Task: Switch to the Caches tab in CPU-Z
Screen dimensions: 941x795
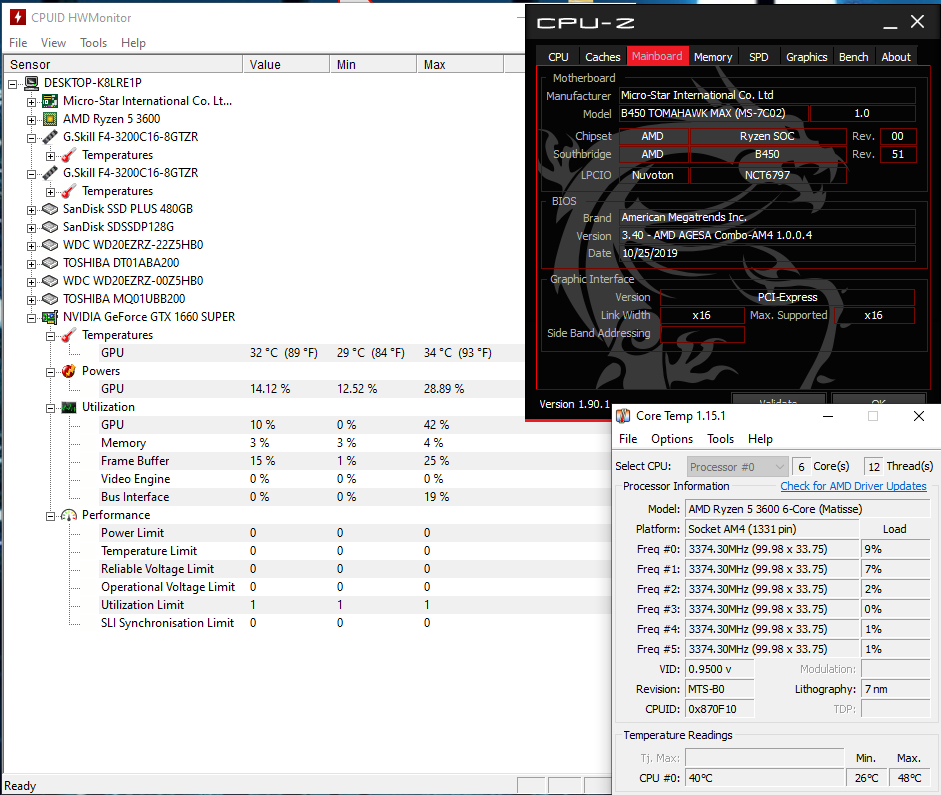Action: click(603, 56)
